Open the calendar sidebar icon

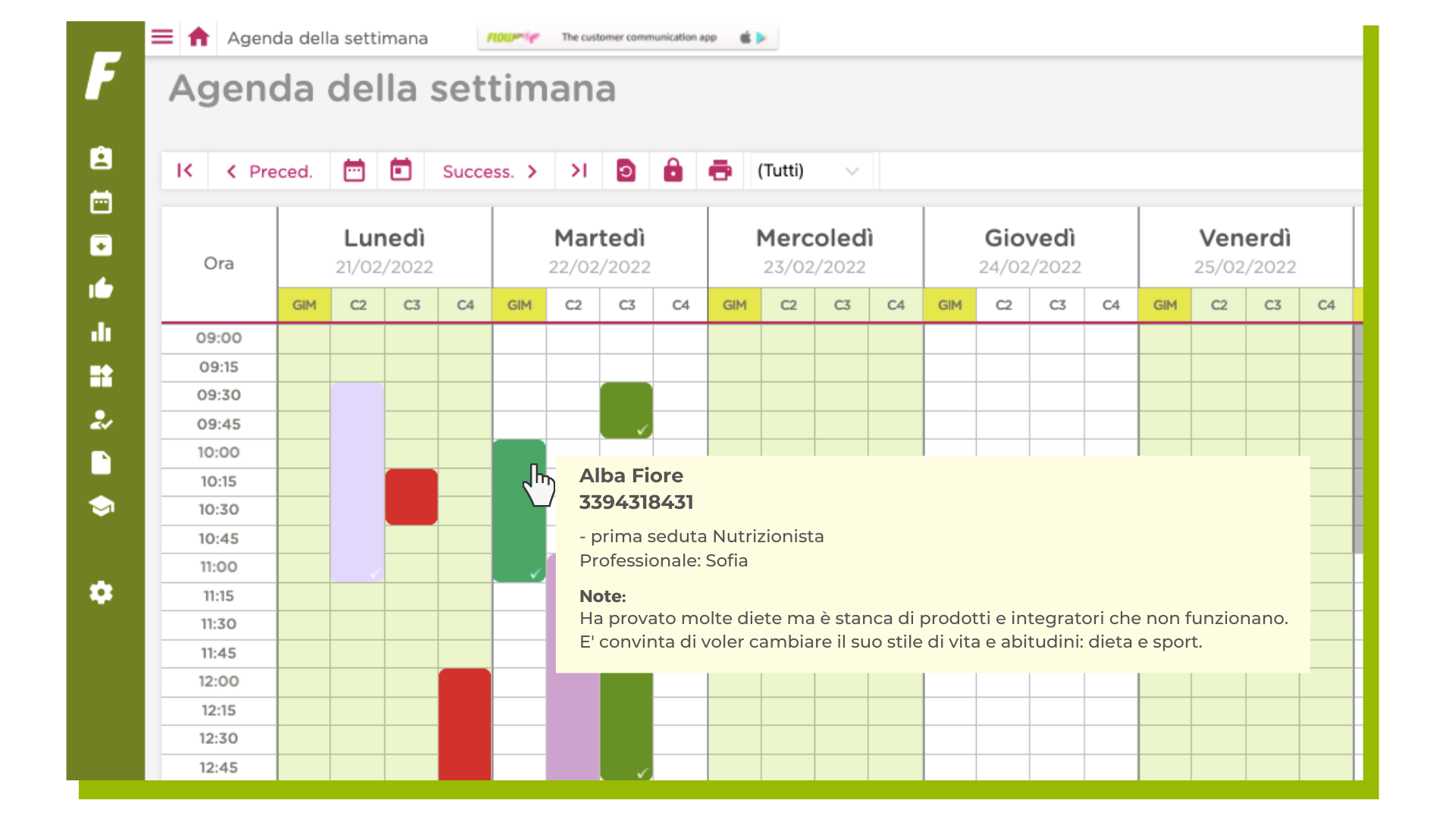click(x=101, y=202)
